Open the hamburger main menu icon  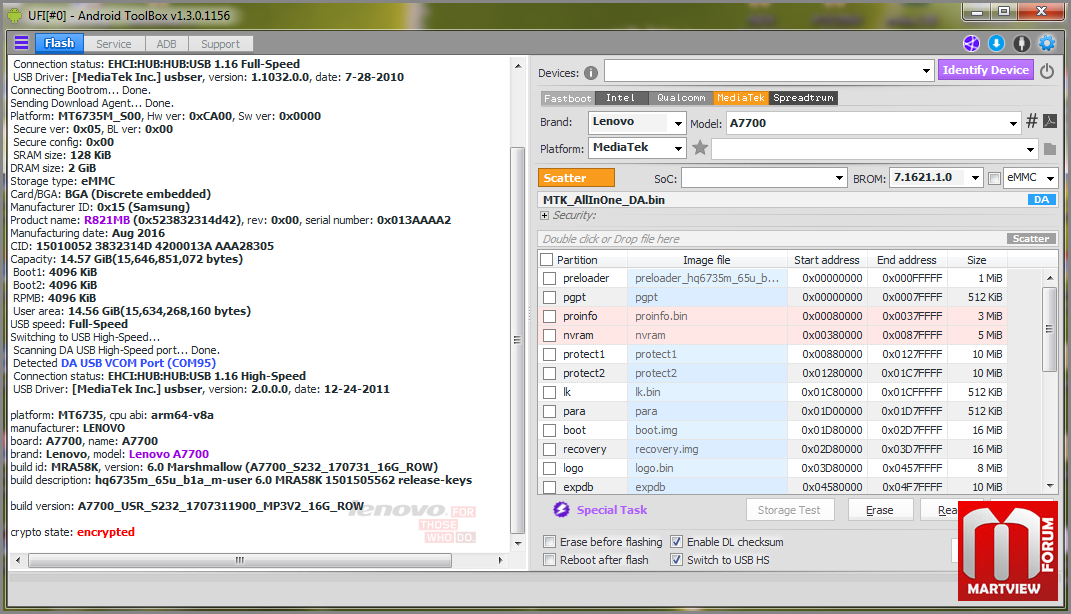coord(22,43)
